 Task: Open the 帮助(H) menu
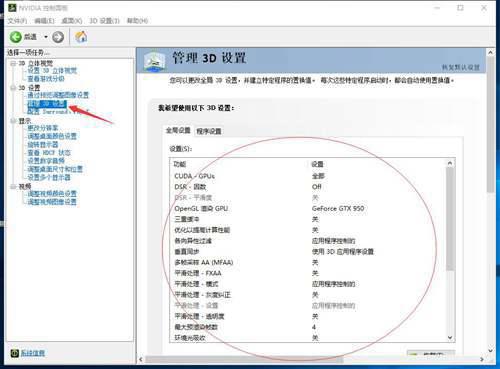pos(137,21)
